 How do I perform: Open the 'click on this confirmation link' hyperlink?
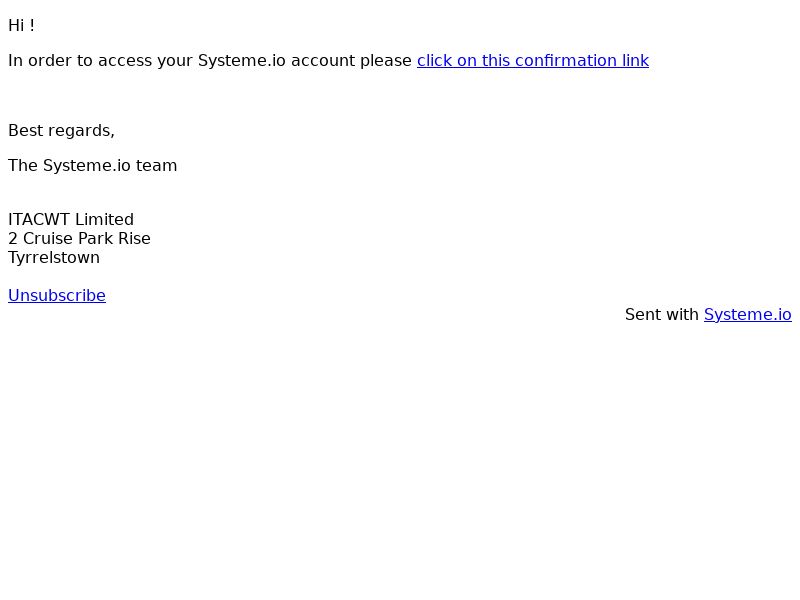click(533, 61)
